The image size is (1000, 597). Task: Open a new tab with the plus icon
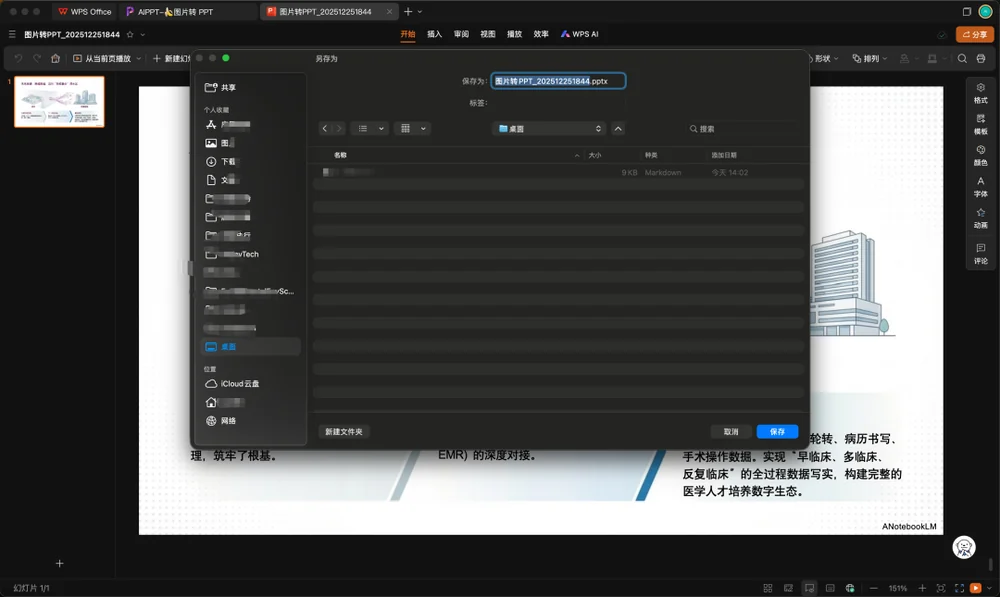tap(408, 11)
